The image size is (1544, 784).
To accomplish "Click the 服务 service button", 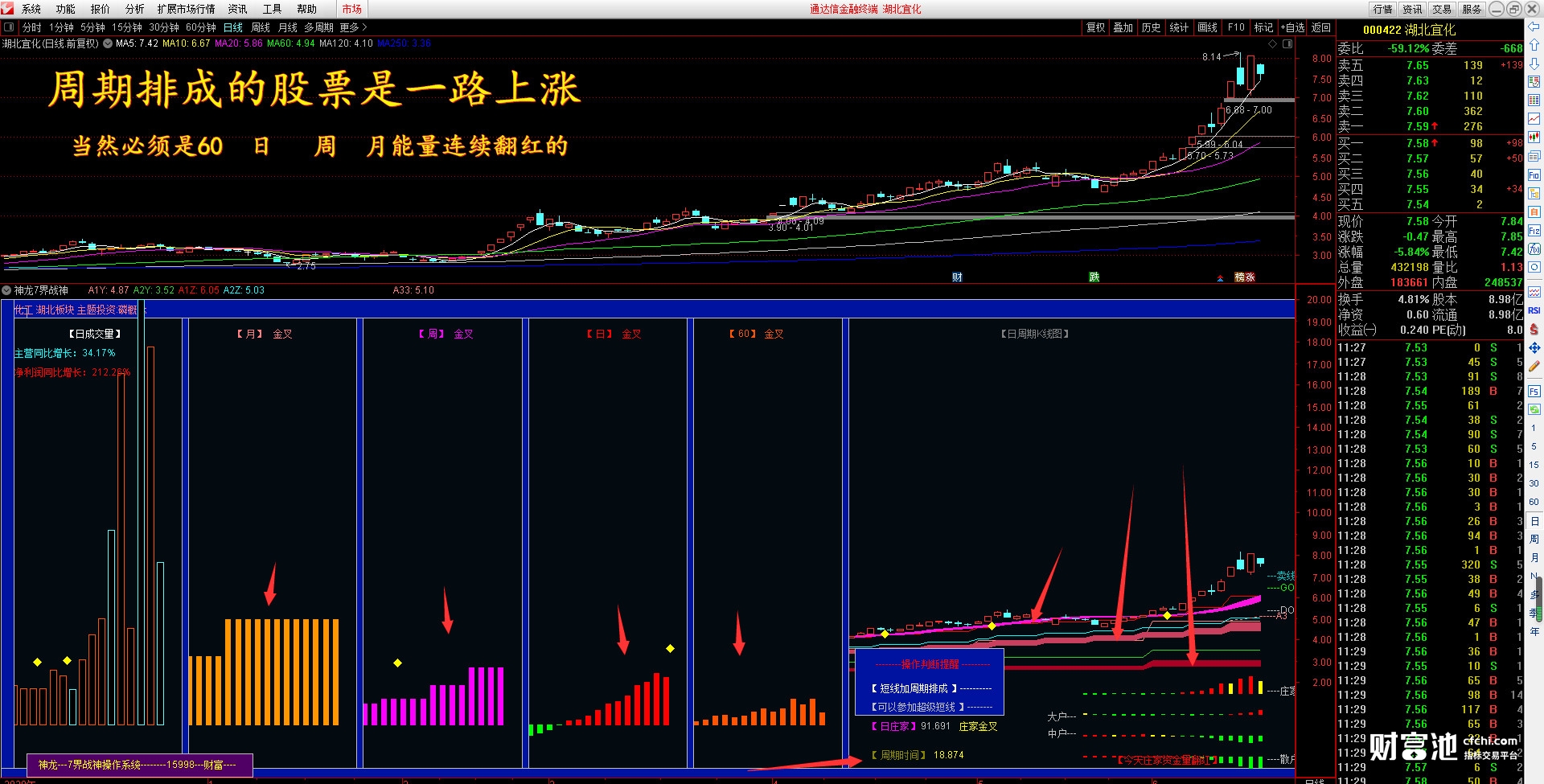I will [1472, 9].
